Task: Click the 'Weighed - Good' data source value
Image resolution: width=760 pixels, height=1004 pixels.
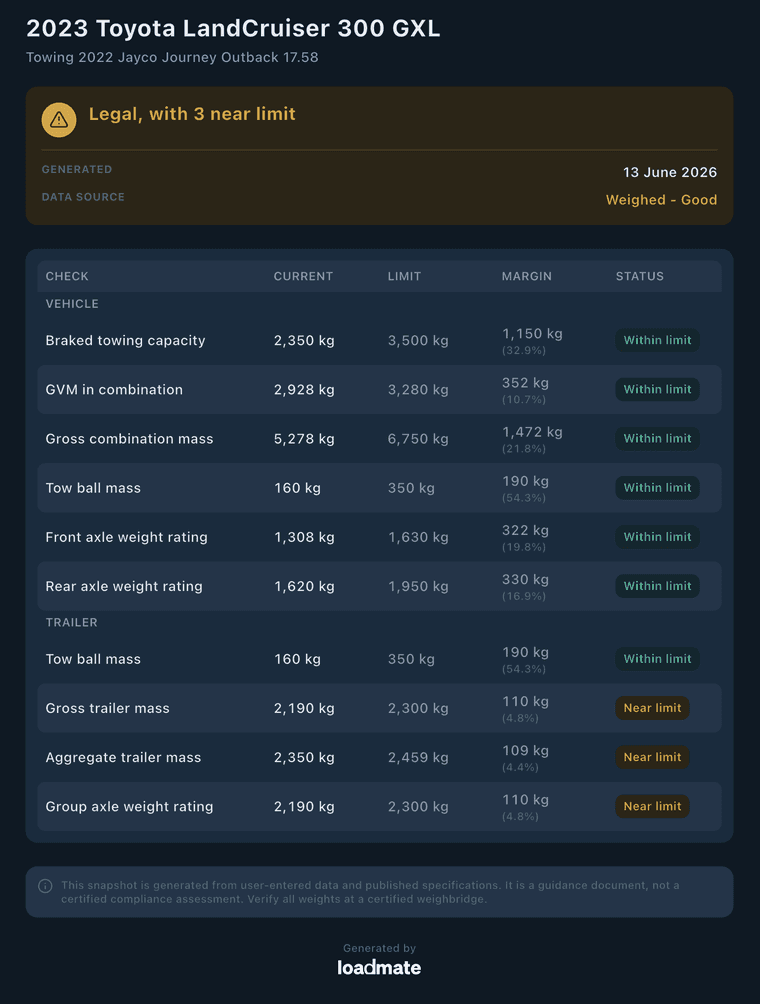Action: [661, 200]
